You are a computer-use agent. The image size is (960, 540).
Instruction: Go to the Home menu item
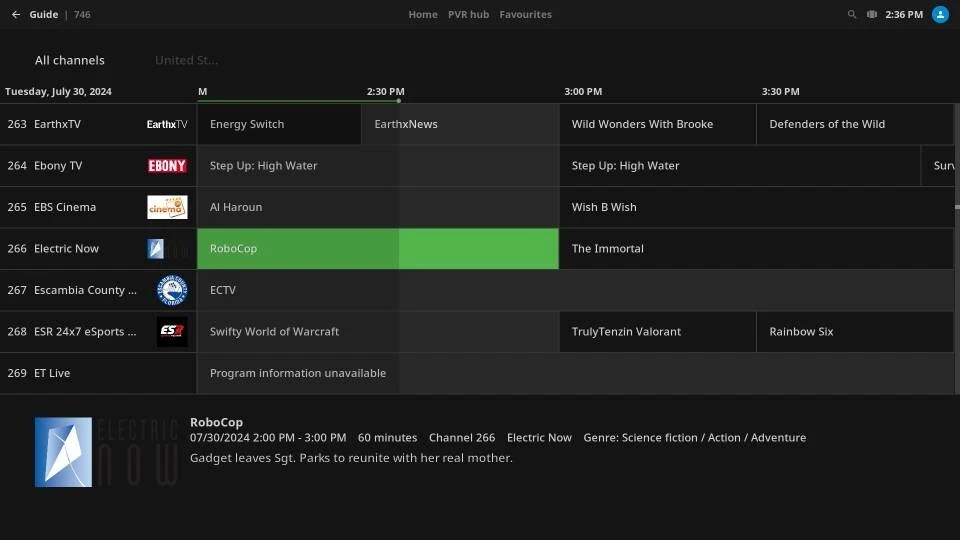(x=423, y=15)
